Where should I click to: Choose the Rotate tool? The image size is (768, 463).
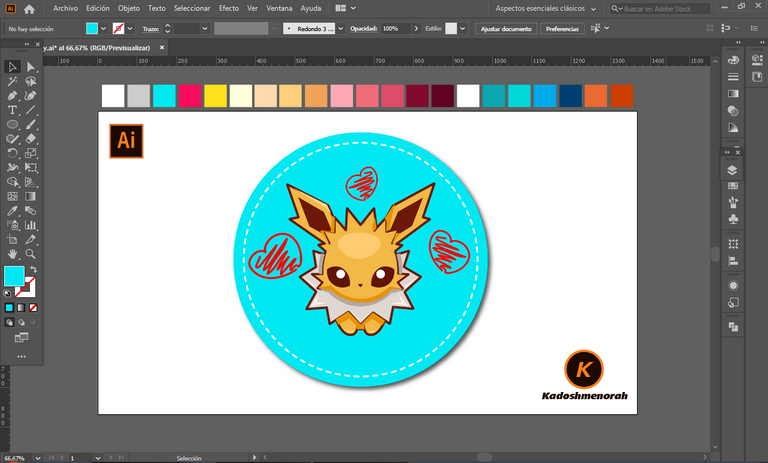click(12, 153)
